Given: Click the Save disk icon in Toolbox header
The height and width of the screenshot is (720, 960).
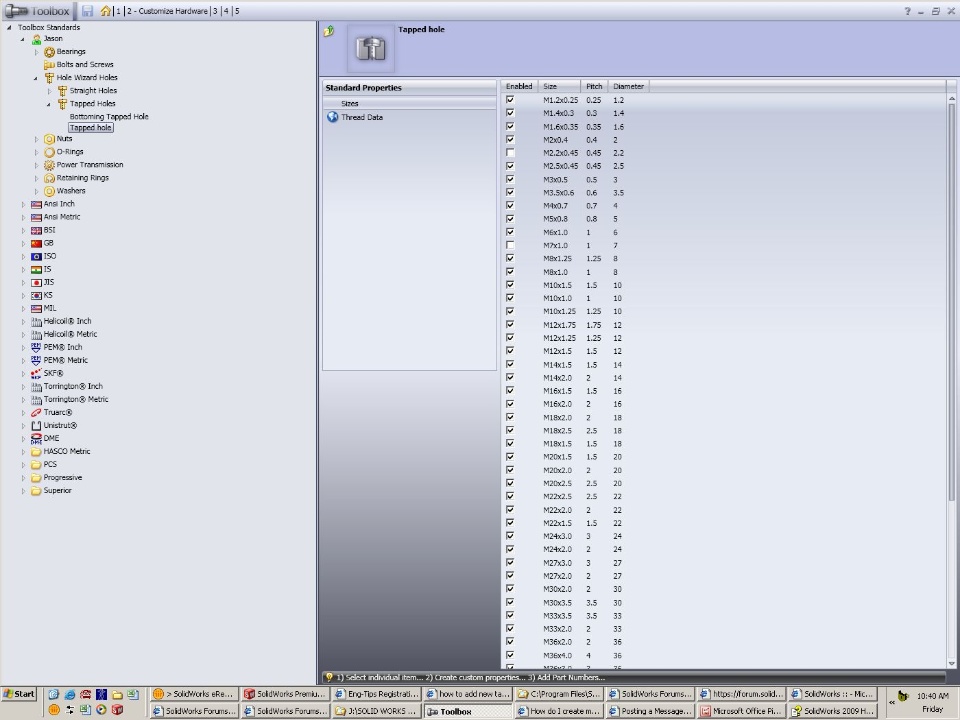Looking at the screenshot, I should click(x=88, y=10).
